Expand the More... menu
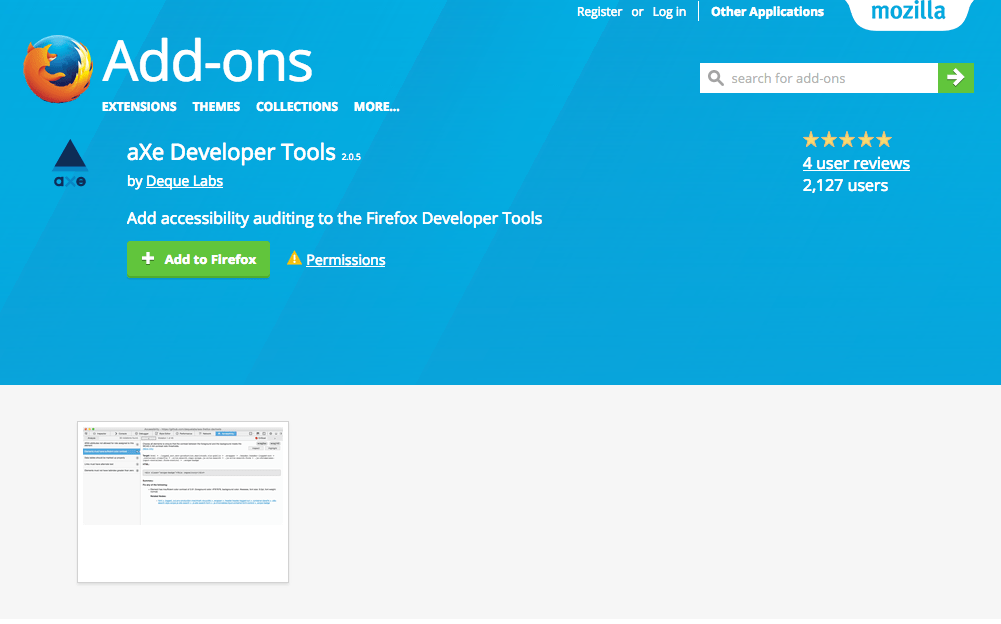1001x624 pixels. pos(377,107)
